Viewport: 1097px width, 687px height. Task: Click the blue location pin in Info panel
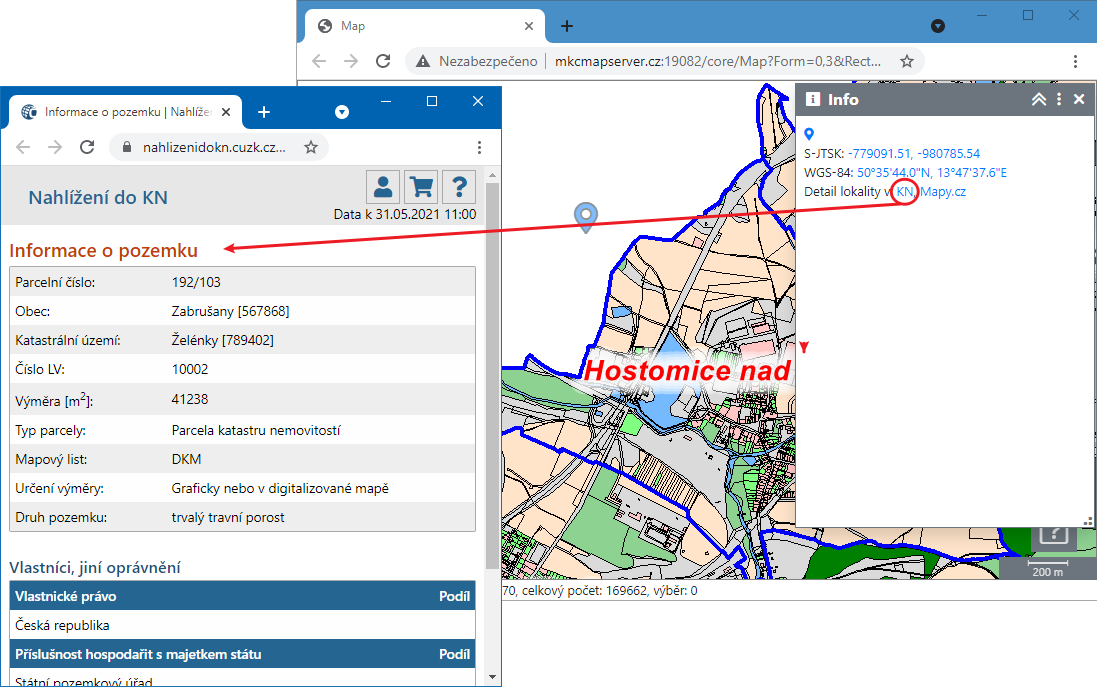pos(810,134)
